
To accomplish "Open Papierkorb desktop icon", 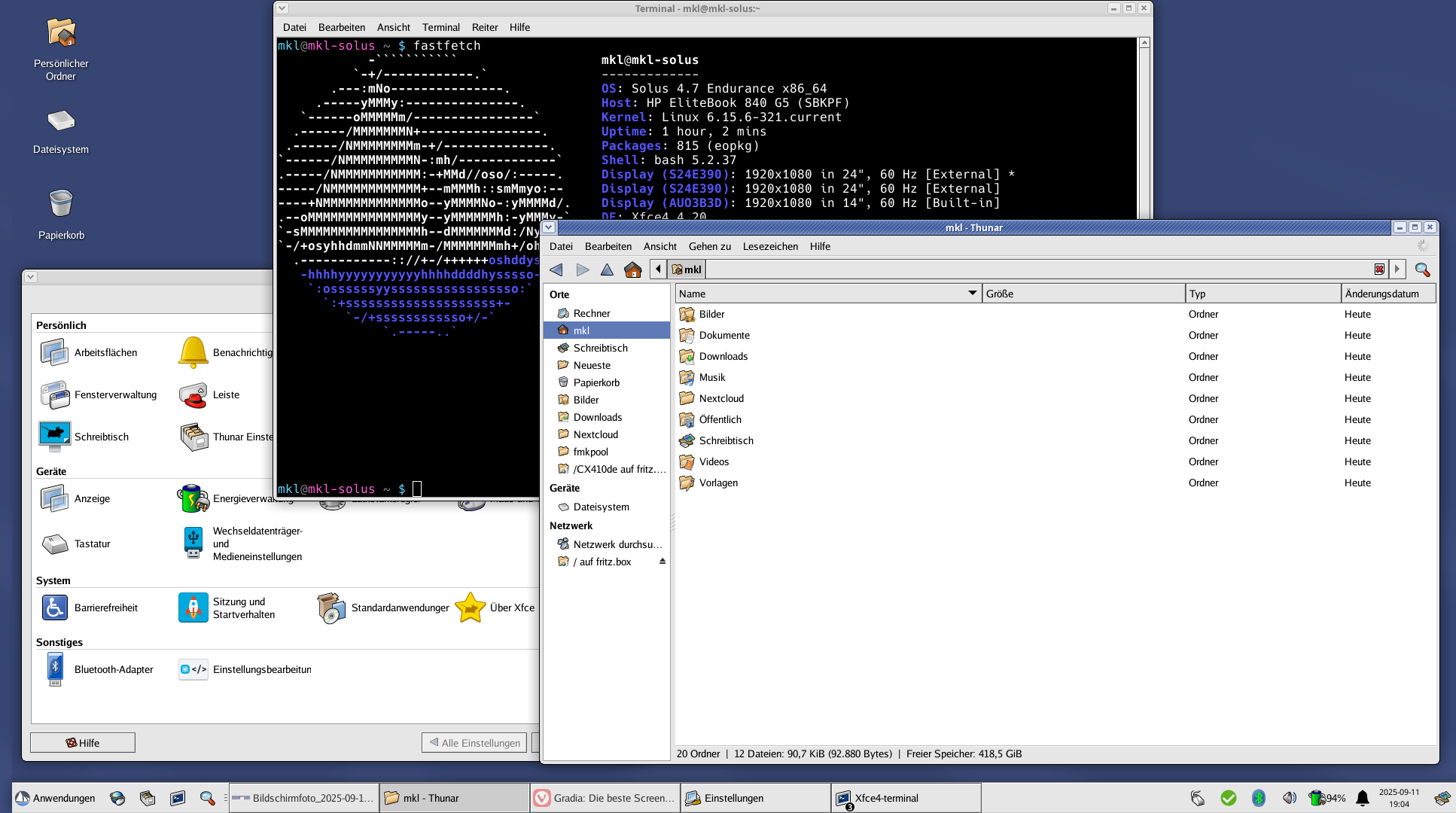I will pos(61,214).
